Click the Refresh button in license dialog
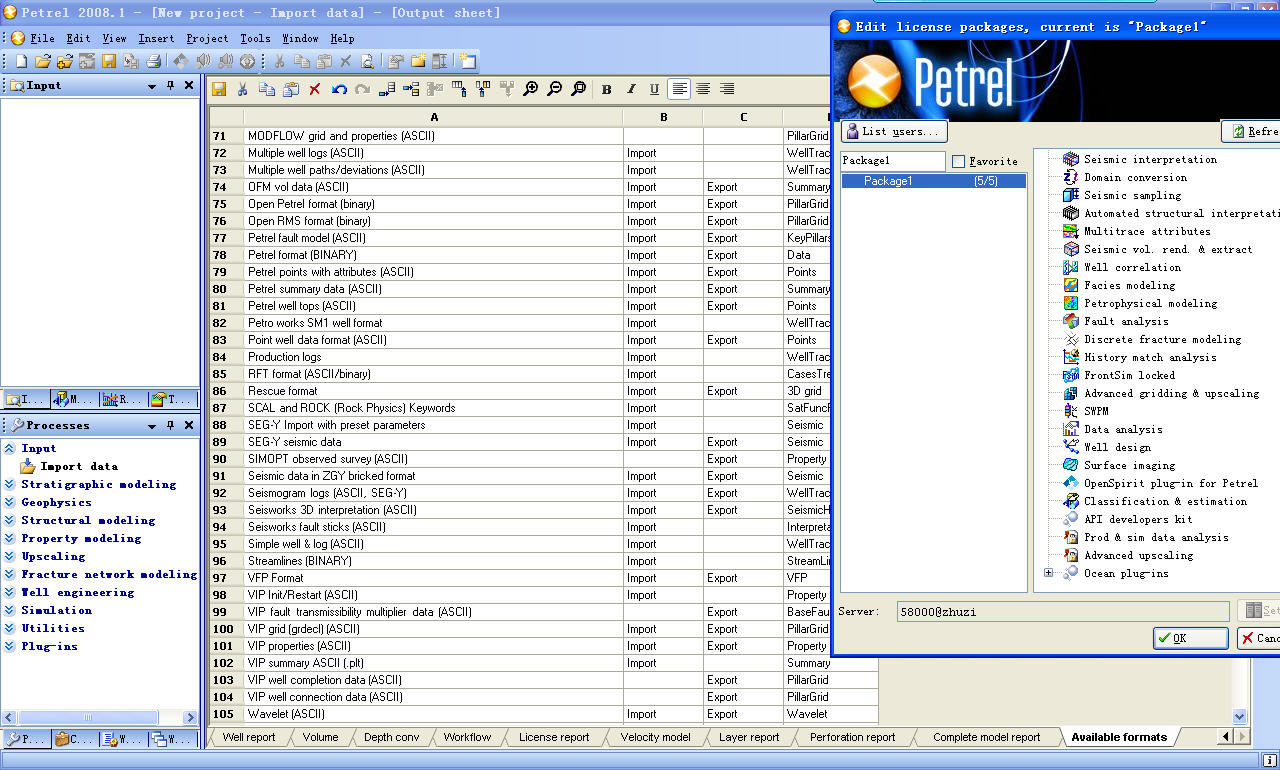Image resolution: width=1280 pixels, height=770 pixels. pyautogui.click(x=1251, y=131)
